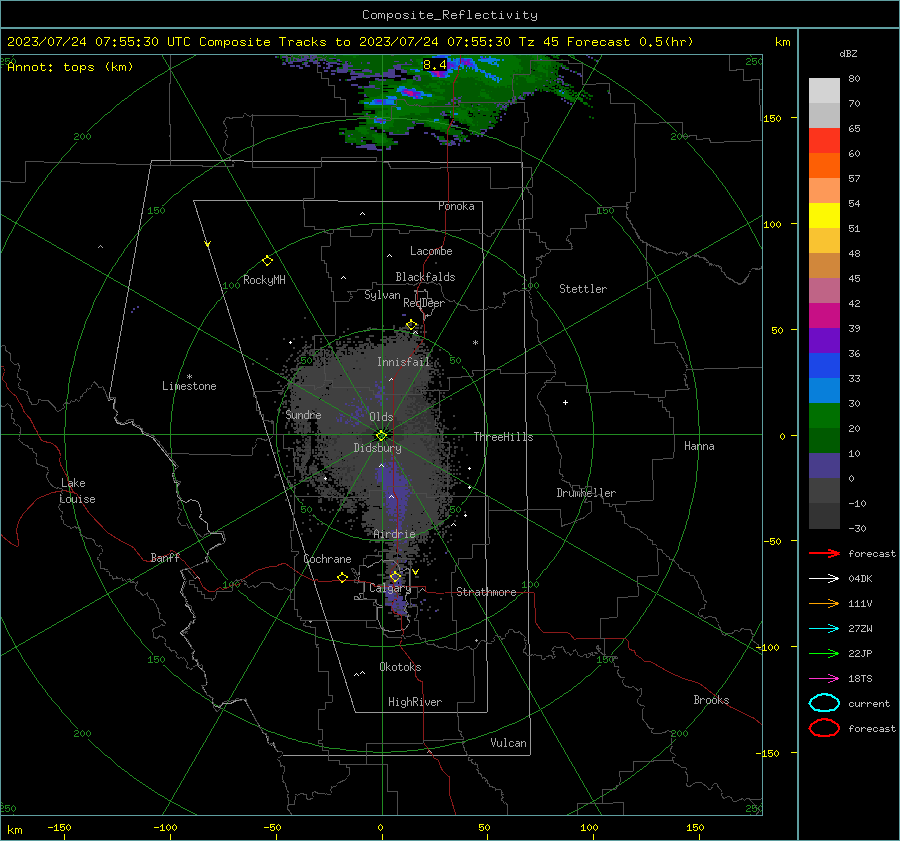Pick the royal blue swatch above 33

(x=824, y=365)
